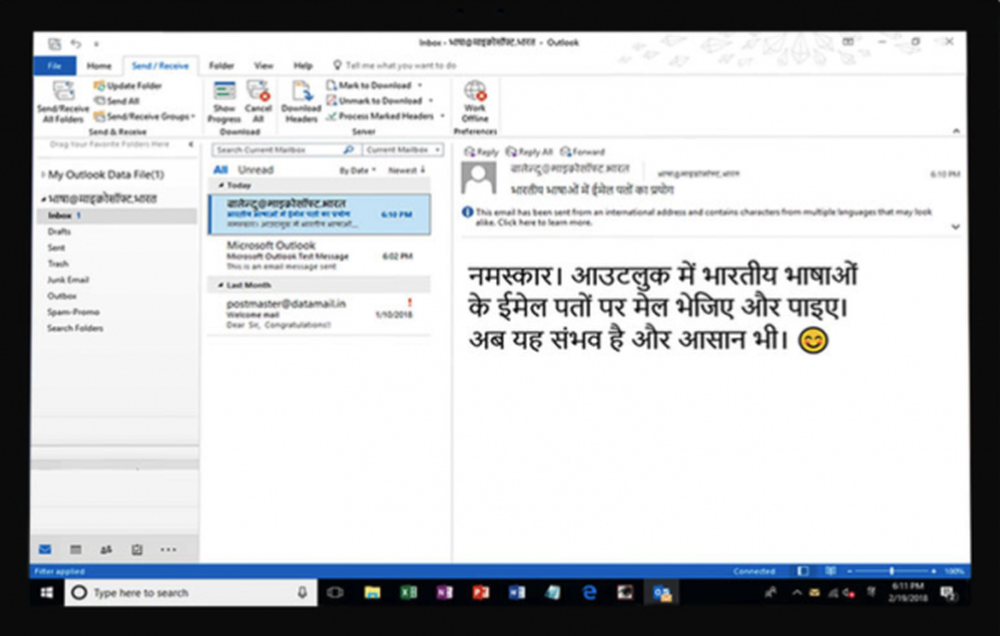The image size is (1000, 636).
Task: Show All messages filter
Action: [x=221, y=170]
